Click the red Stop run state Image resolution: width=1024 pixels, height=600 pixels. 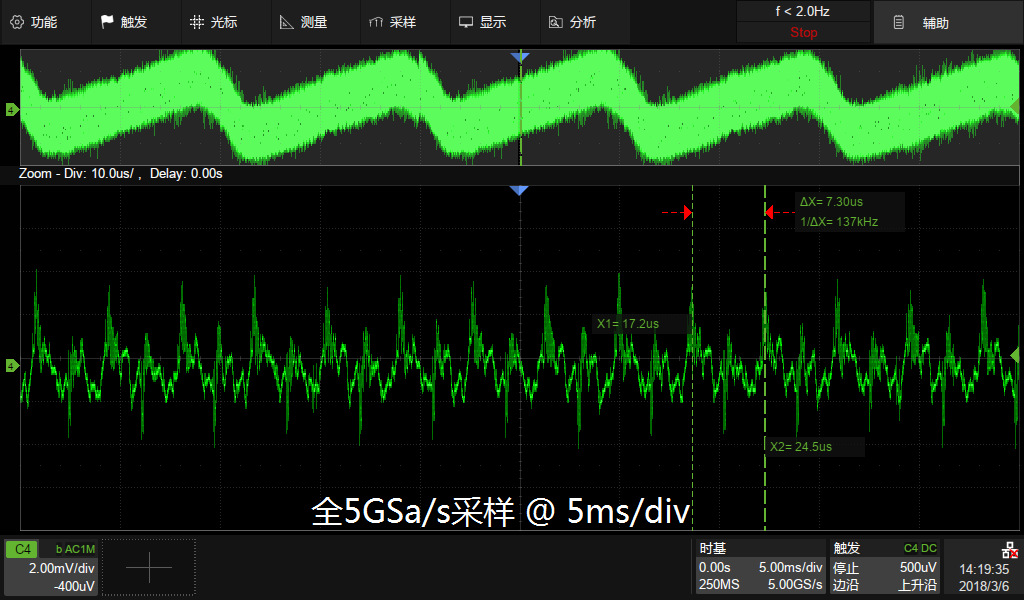[x=803, y=33]
